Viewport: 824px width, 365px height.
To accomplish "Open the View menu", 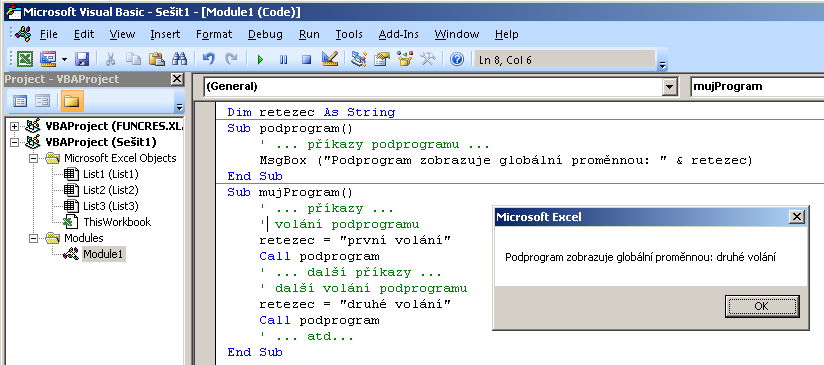I will (122, 34).
